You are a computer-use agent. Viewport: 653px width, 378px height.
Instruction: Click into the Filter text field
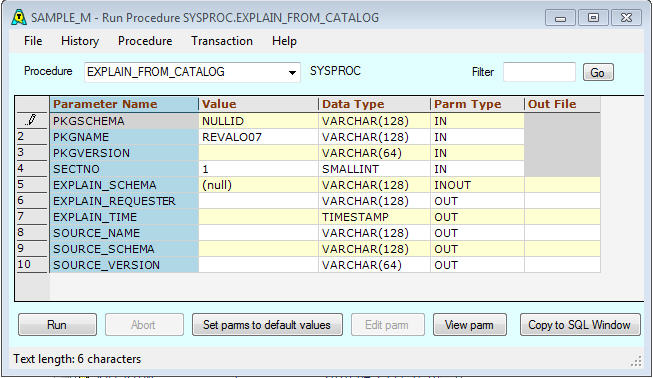[x=539, y=72]
